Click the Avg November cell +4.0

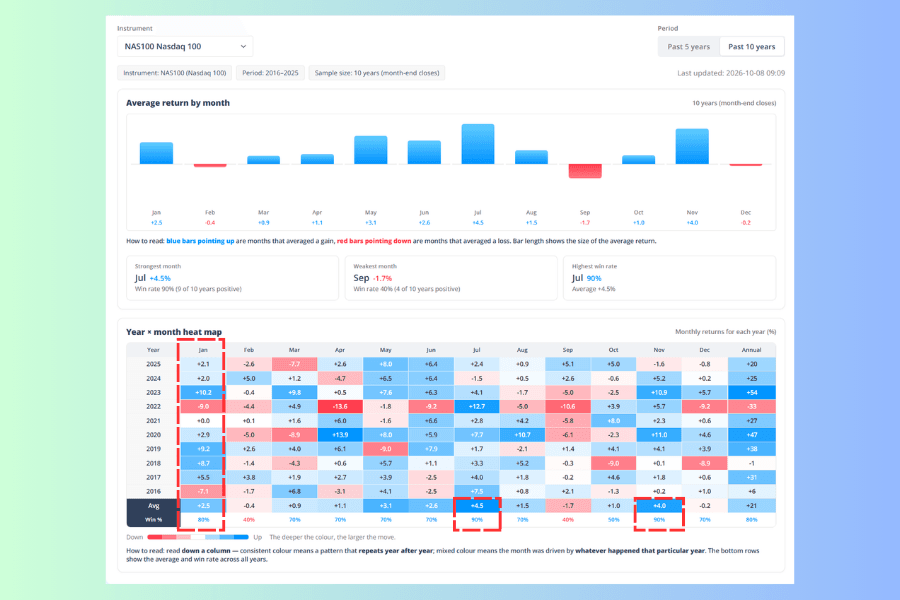659,506
